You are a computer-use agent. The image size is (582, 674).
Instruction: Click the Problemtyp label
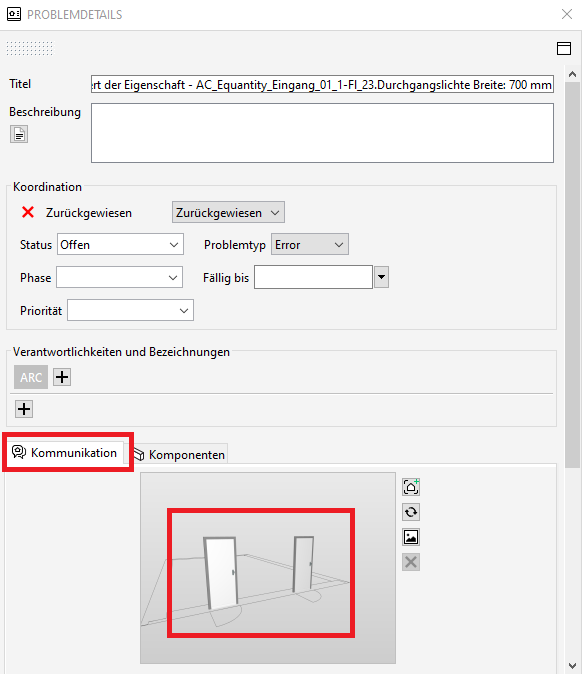[x=235, y=245]
